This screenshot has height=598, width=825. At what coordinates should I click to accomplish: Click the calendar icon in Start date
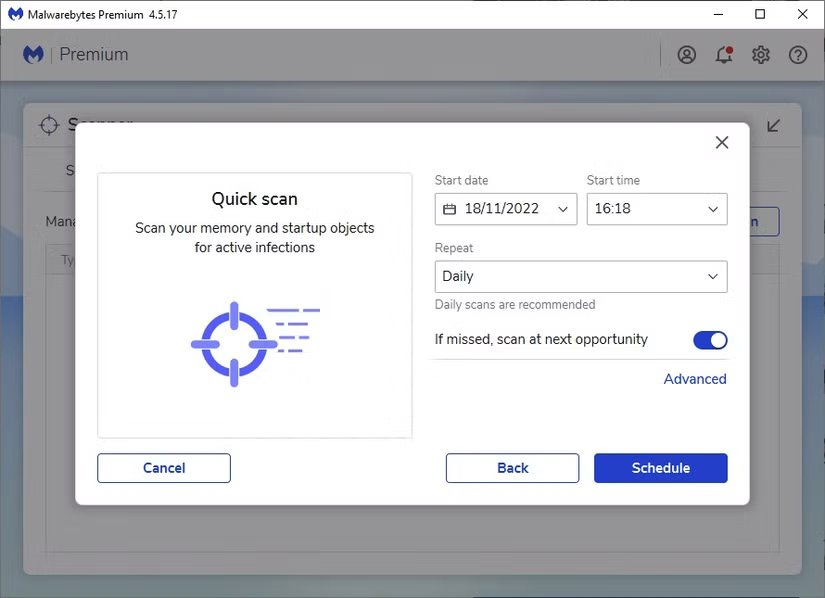click(449, 209)
